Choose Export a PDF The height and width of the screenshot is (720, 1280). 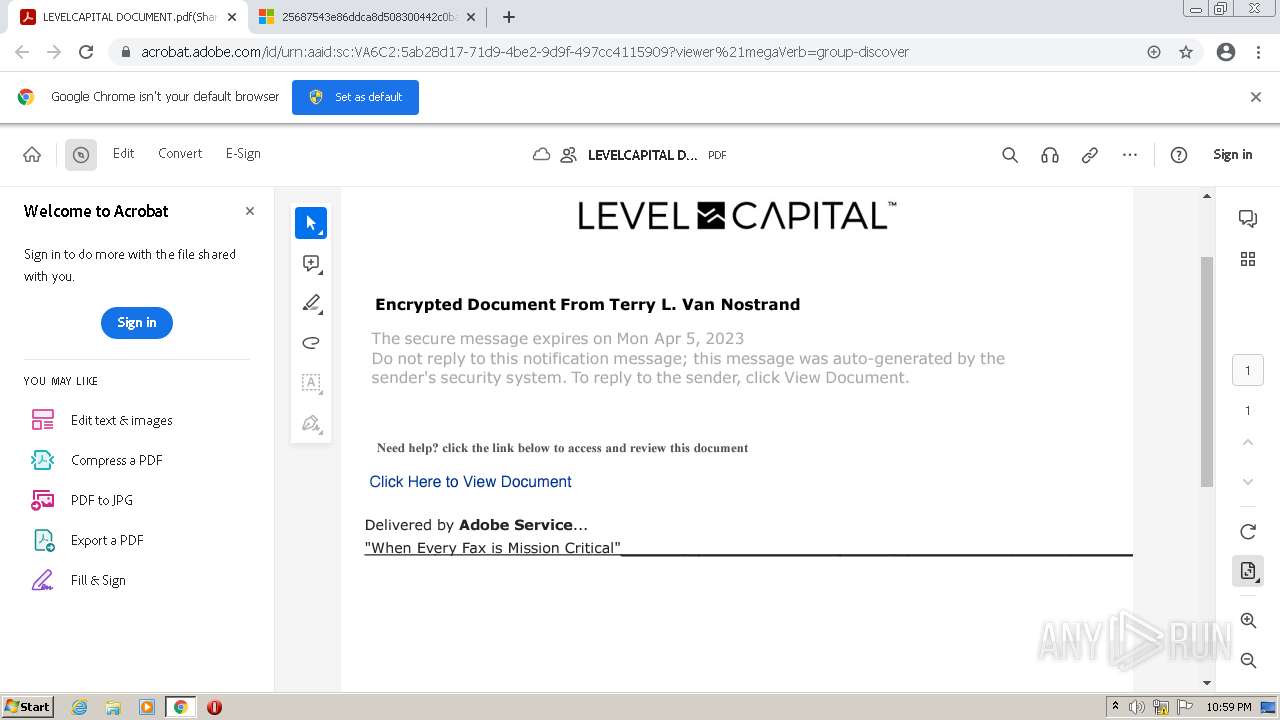tap(87, 540)
